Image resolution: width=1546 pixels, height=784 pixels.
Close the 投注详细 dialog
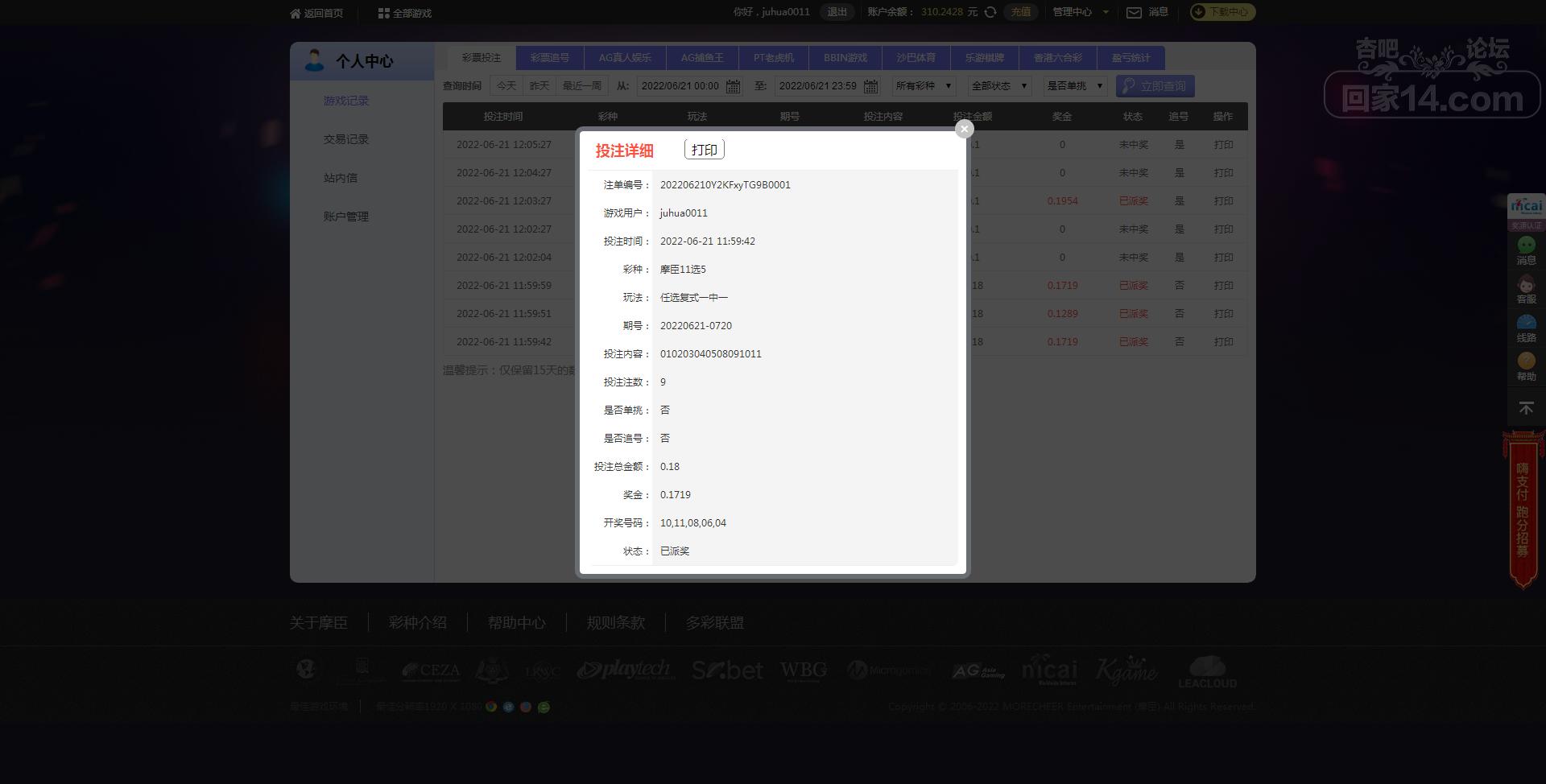964,129
